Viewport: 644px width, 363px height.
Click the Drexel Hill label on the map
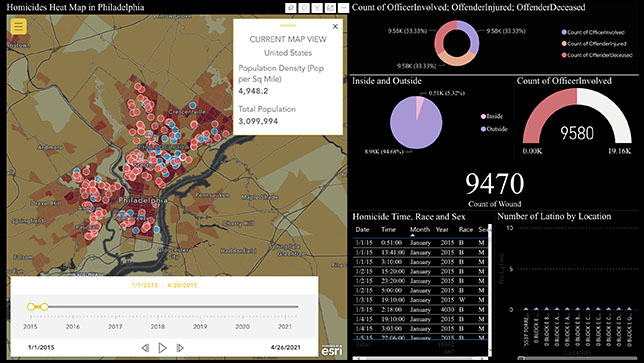46,203
